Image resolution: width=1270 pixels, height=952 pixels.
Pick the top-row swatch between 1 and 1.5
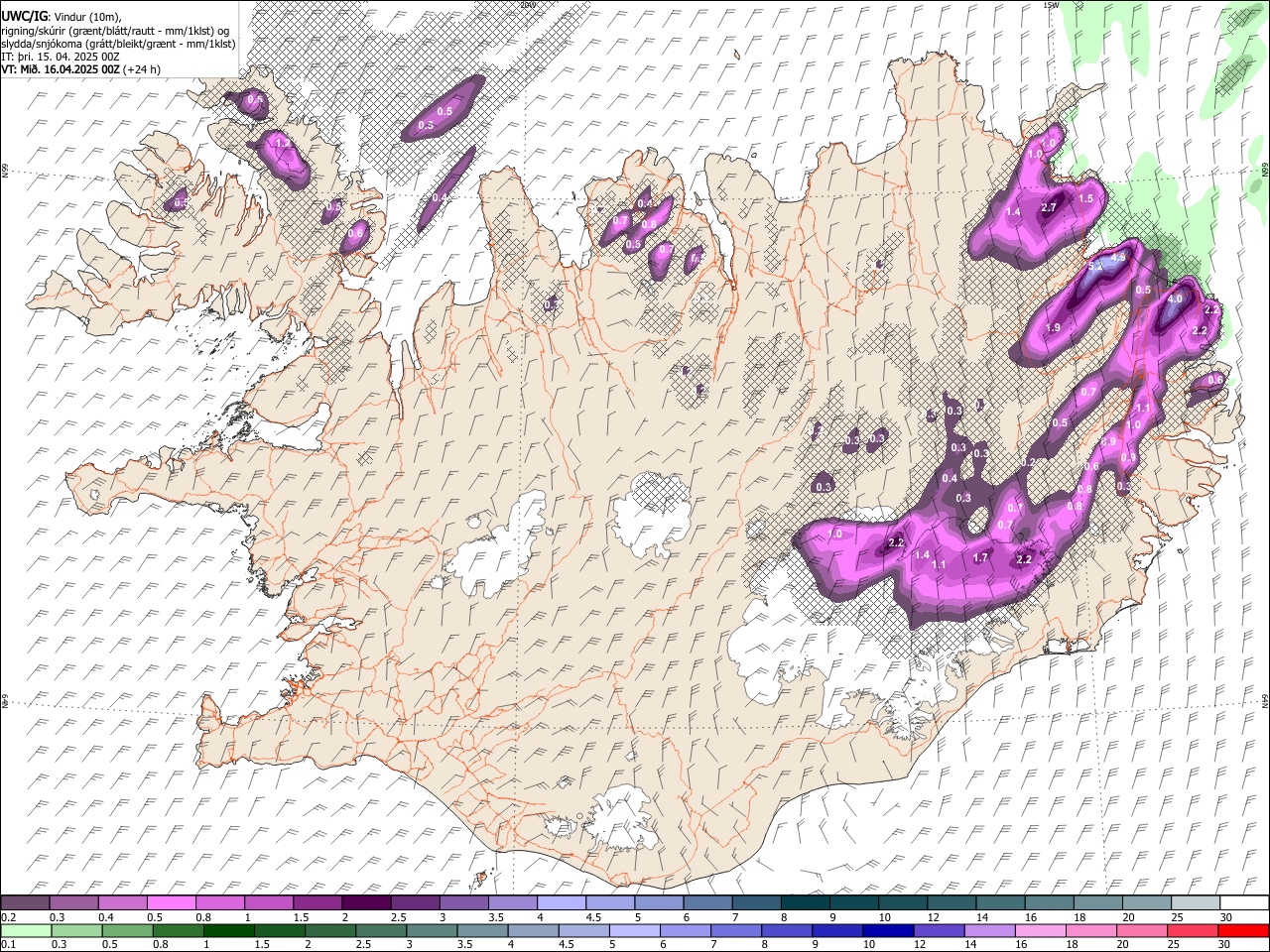(x=269, y=903)
